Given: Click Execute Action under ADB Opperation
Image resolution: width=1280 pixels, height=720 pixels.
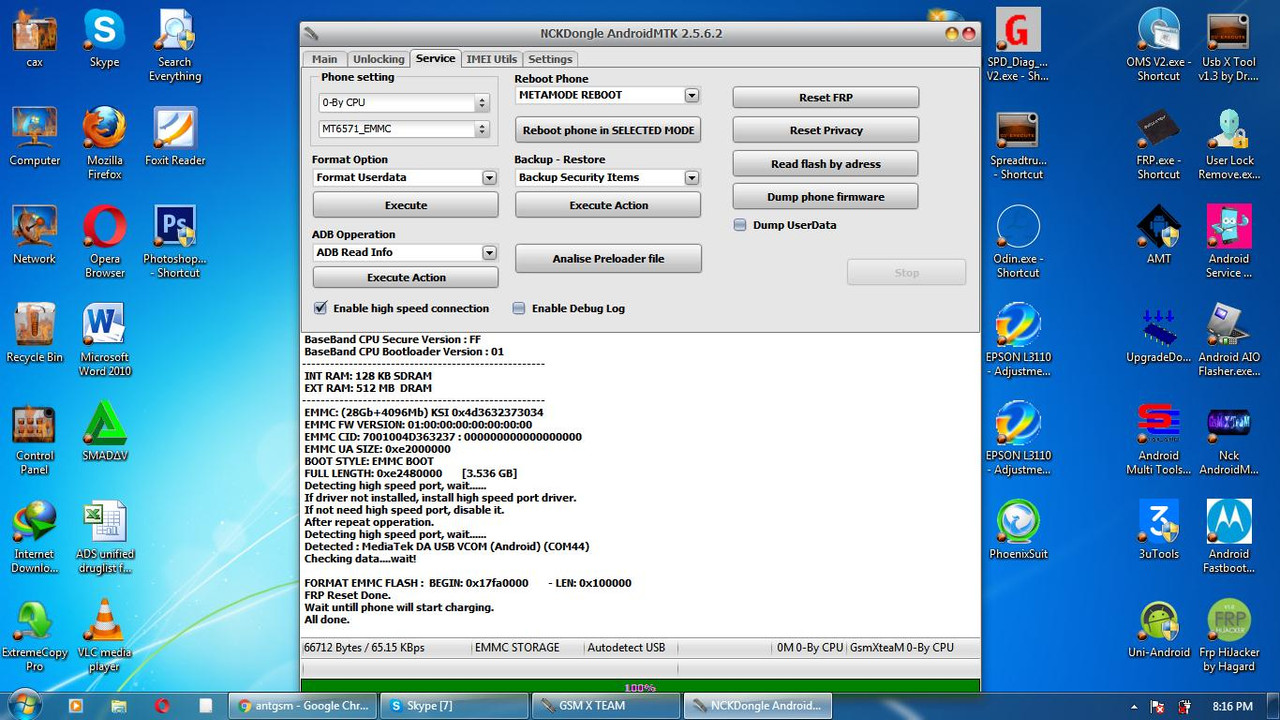Looking at the screenshot, I should click(406, 277).
